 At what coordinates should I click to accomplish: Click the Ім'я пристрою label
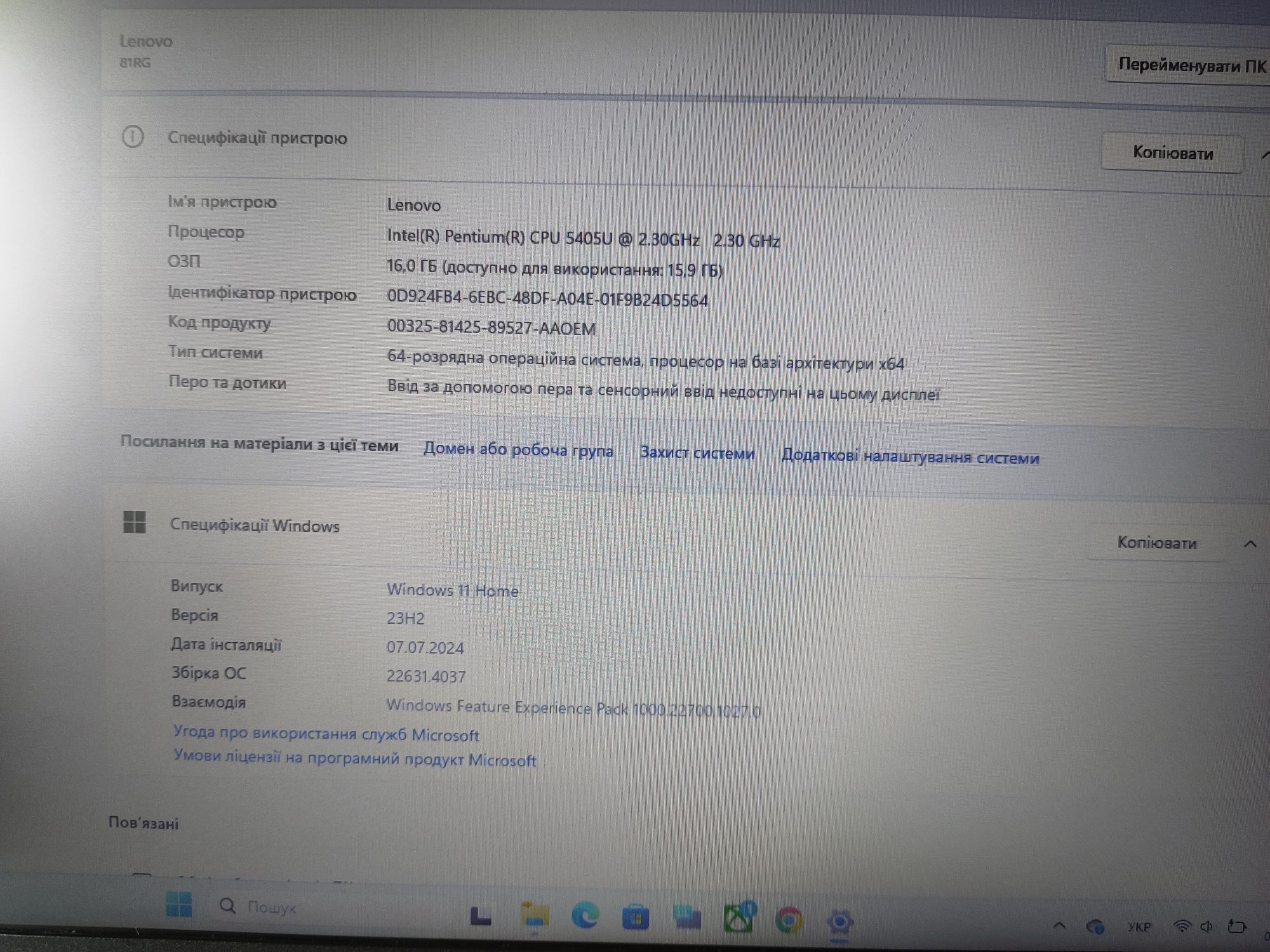222,202
